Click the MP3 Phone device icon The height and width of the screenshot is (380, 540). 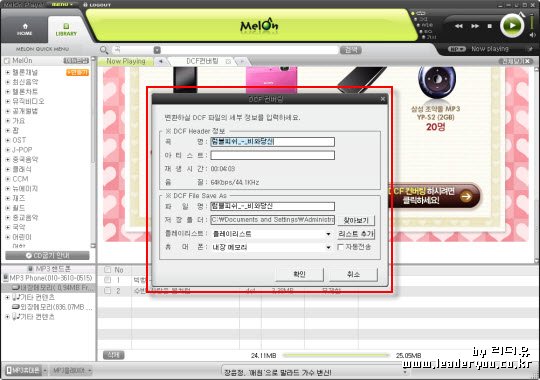pos(6,278)
